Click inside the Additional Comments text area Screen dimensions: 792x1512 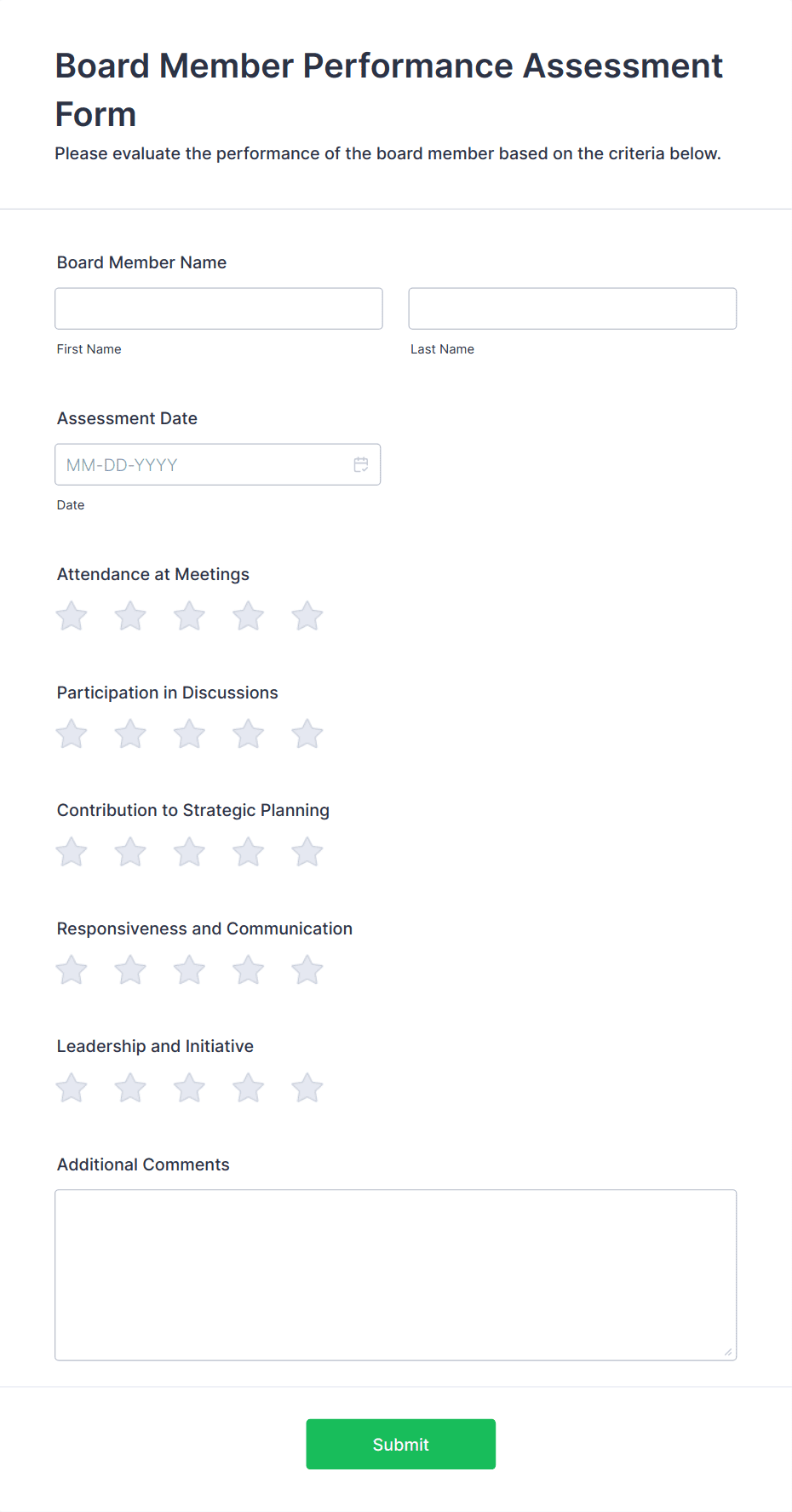click(x=396, y=1275)
